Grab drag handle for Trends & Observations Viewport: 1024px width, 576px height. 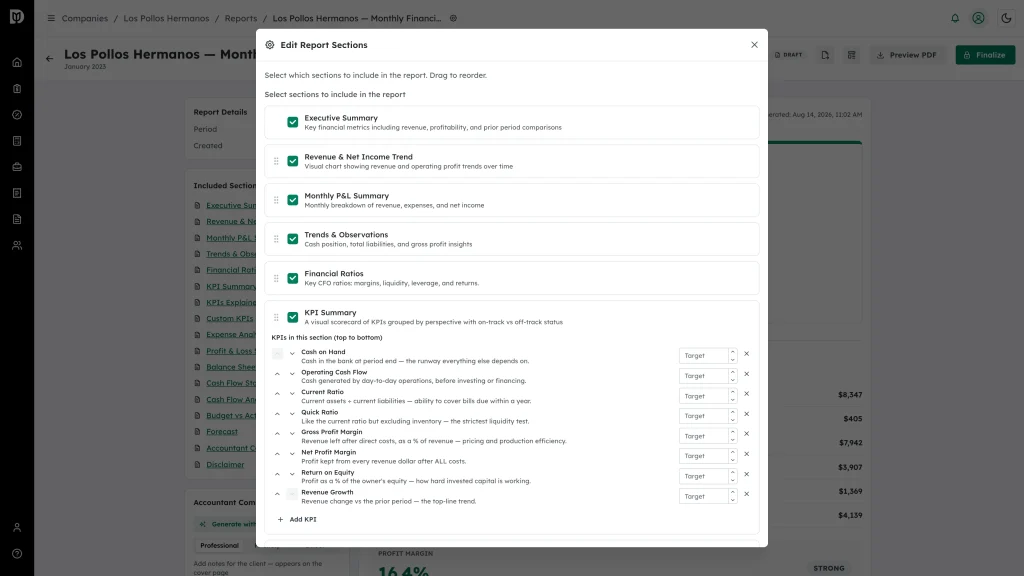(276, 239)
